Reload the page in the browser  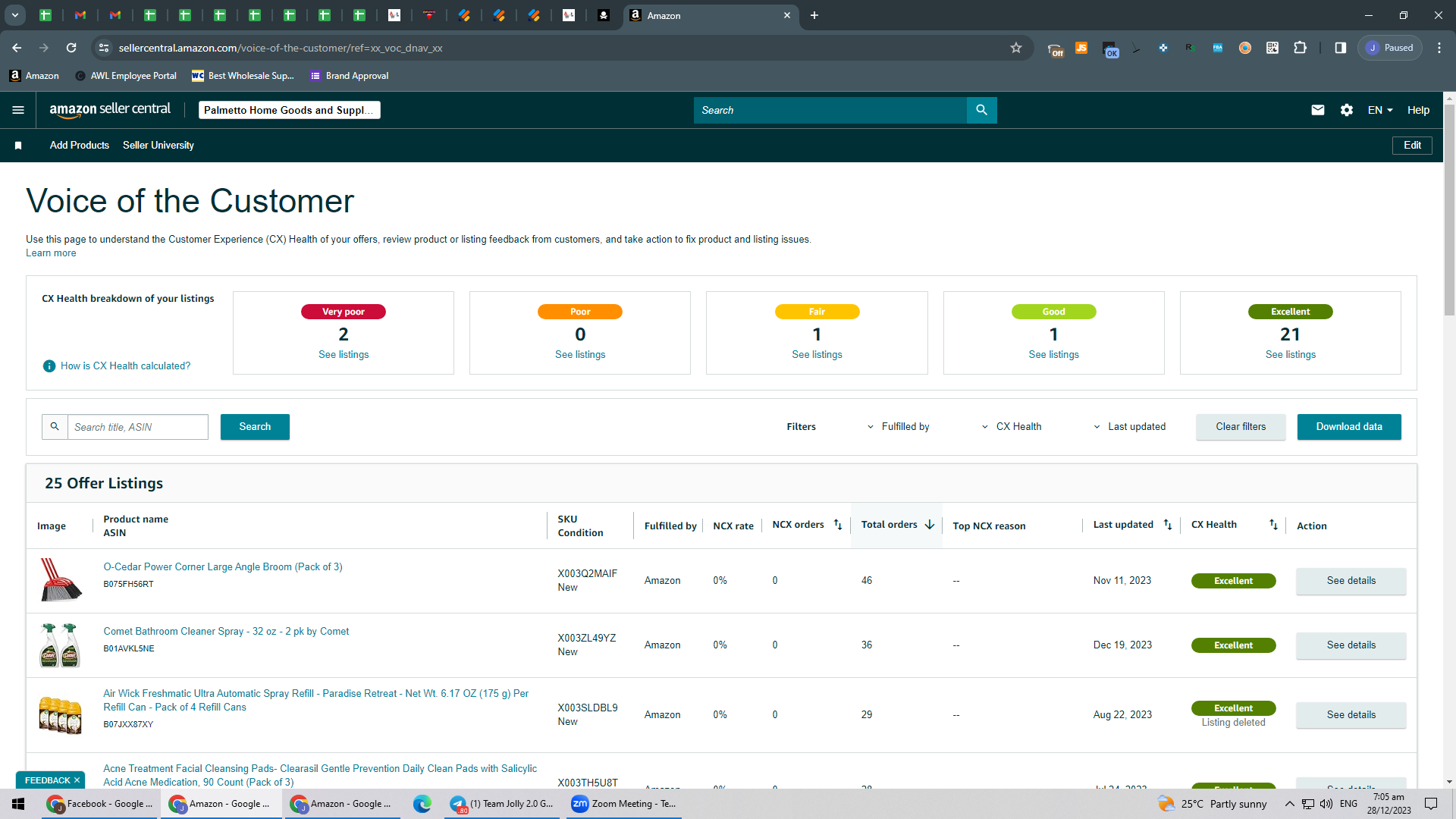click(x=71, y=48)
